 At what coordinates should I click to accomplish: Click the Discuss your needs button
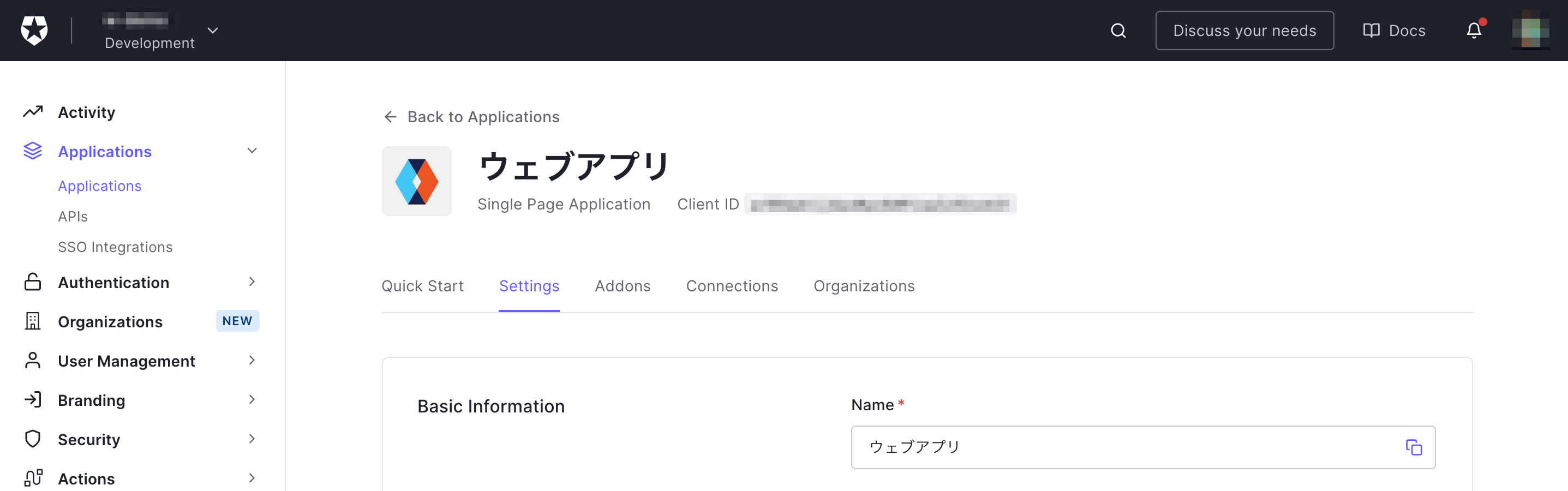click(1244, 31)
